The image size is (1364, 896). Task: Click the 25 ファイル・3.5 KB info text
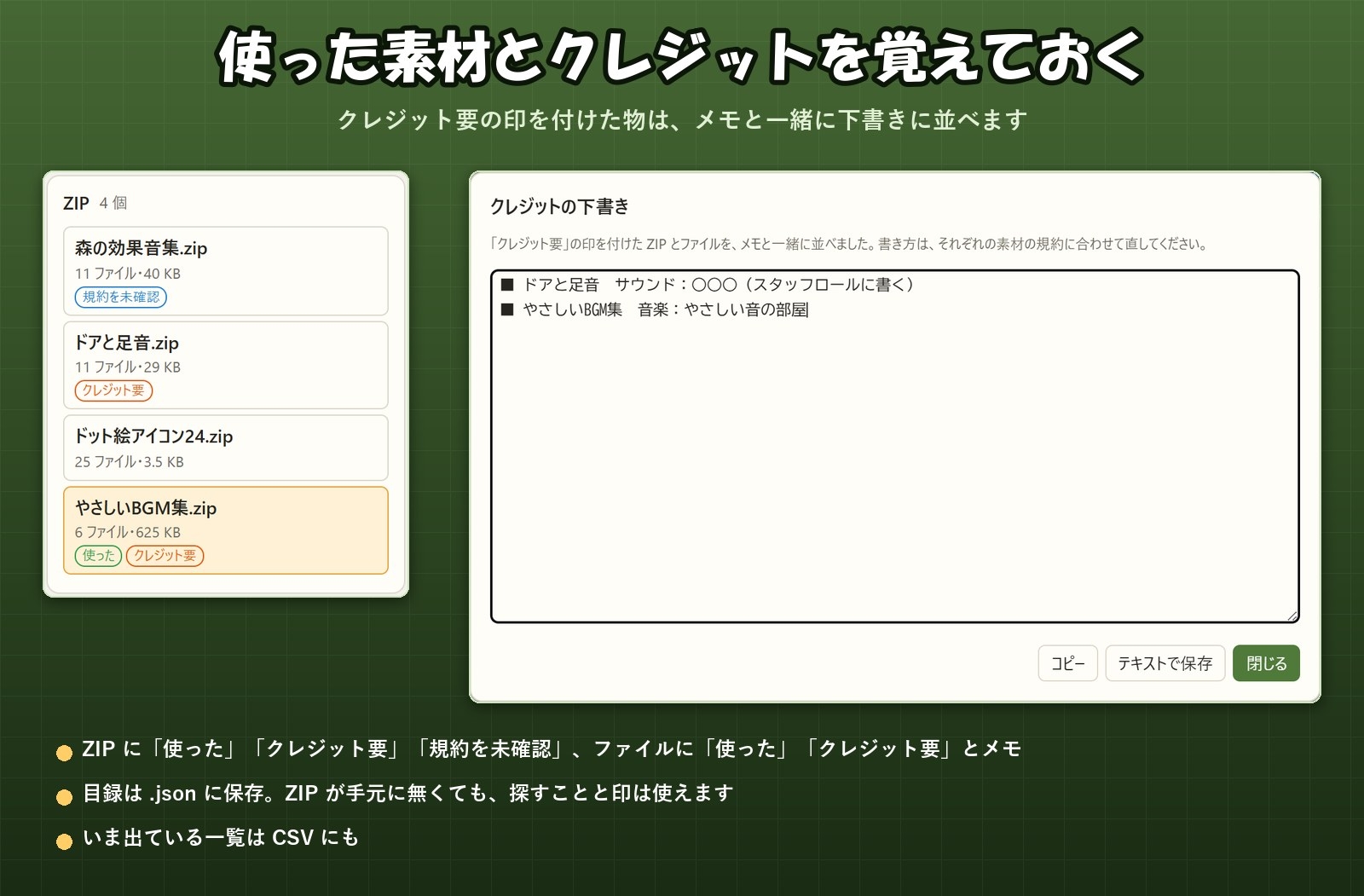[x=129, y=461]
